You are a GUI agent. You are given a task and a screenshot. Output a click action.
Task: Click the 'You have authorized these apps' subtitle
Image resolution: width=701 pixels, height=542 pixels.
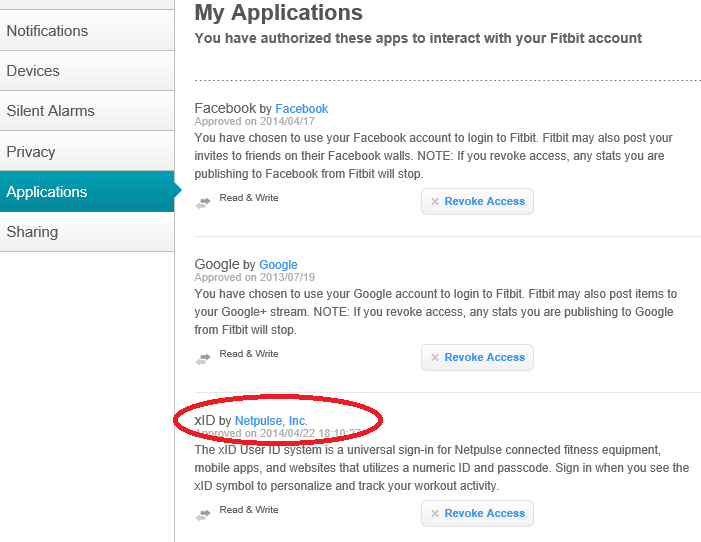click(x=418, y=38)
